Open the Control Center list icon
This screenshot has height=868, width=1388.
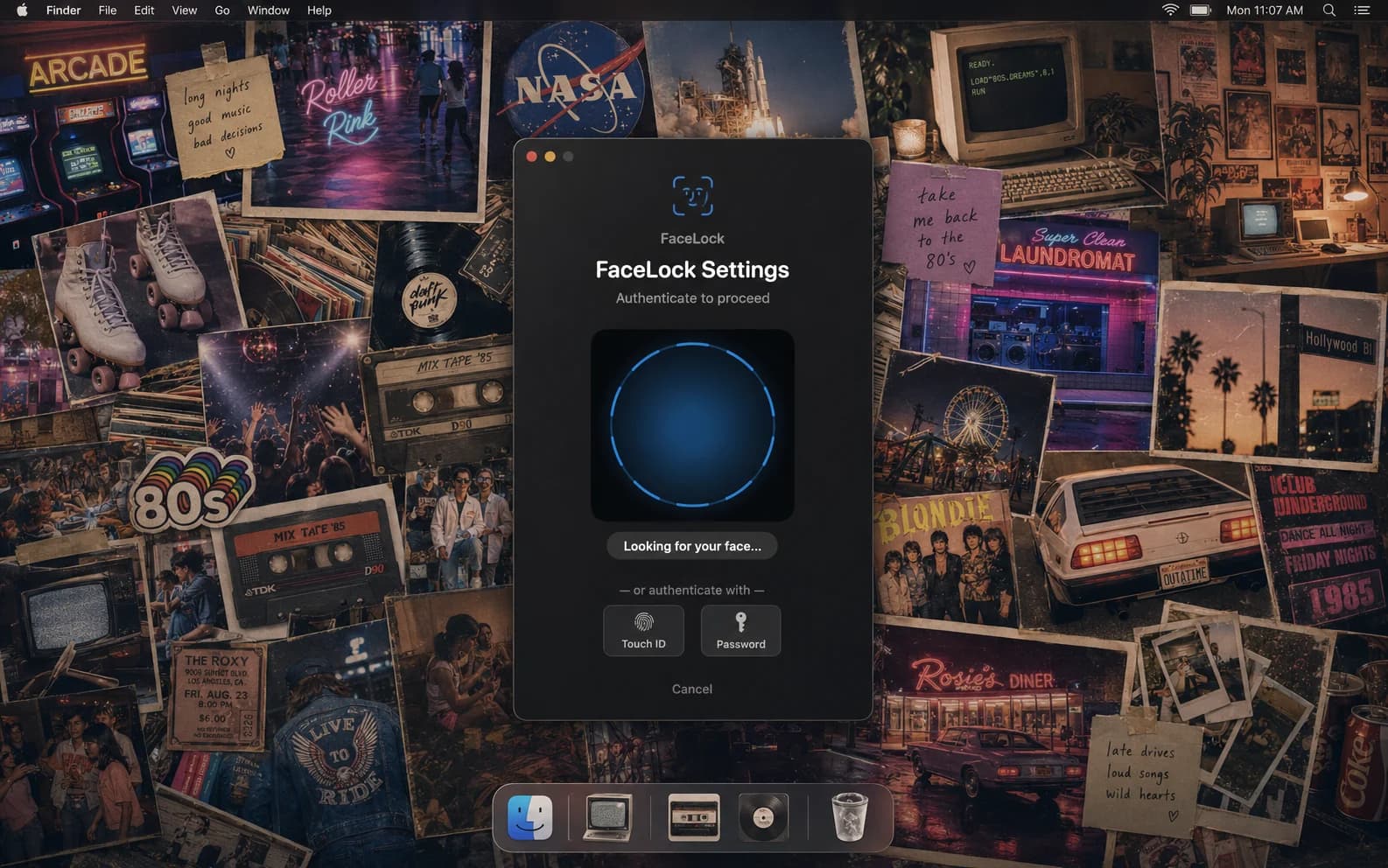click(1362, 10)
